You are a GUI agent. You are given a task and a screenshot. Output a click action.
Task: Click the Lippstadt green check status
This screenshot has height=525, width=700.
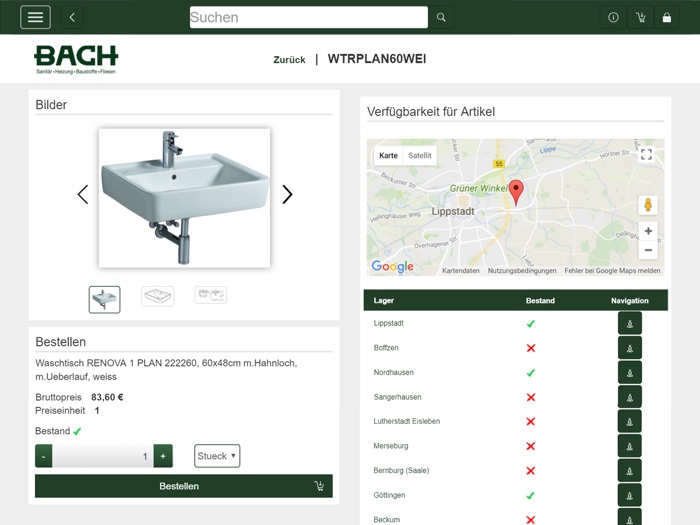[530, 323]
